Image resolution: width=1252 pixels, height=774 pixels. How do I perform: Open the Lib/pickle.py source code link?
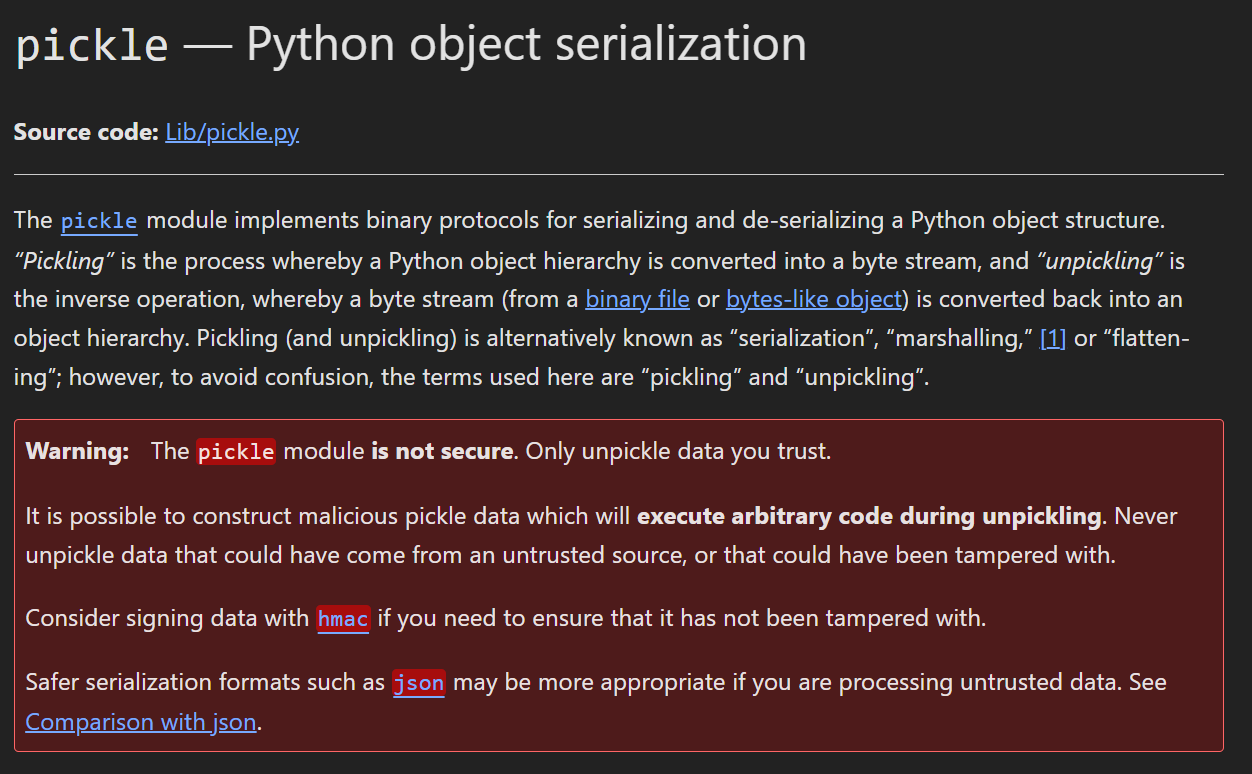pos(232,133)
